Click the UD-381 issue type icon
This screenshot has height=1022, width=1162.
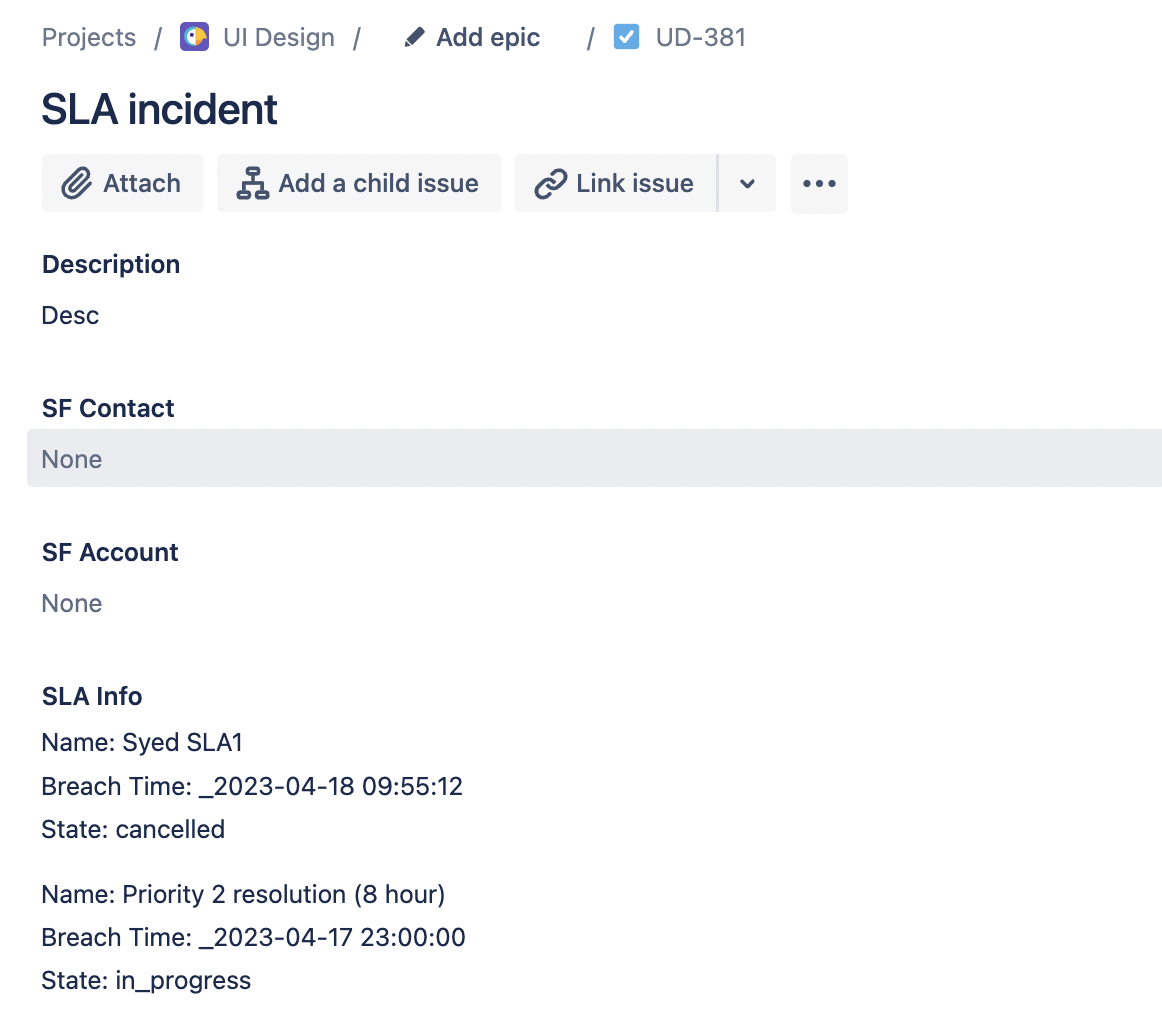click(625, 36)
